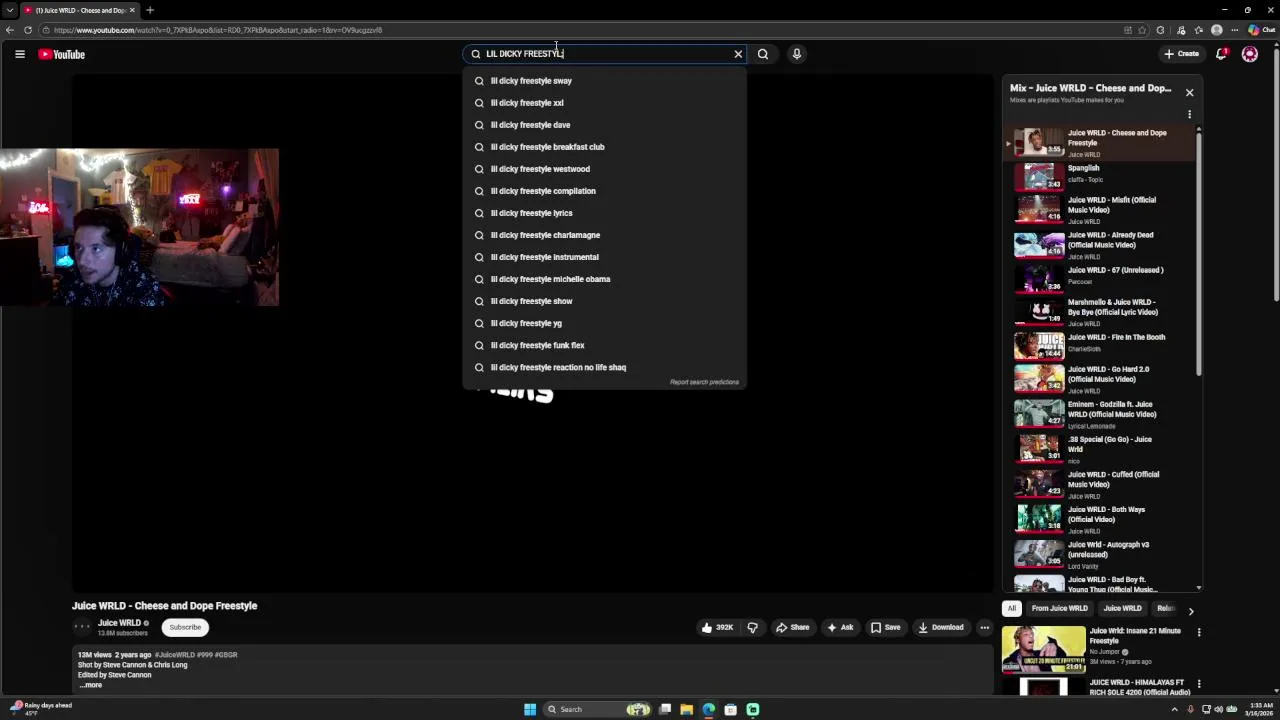Screen dimensions: 1280x720
Task: Open the Windows Start menu
Action: (530, 709)
